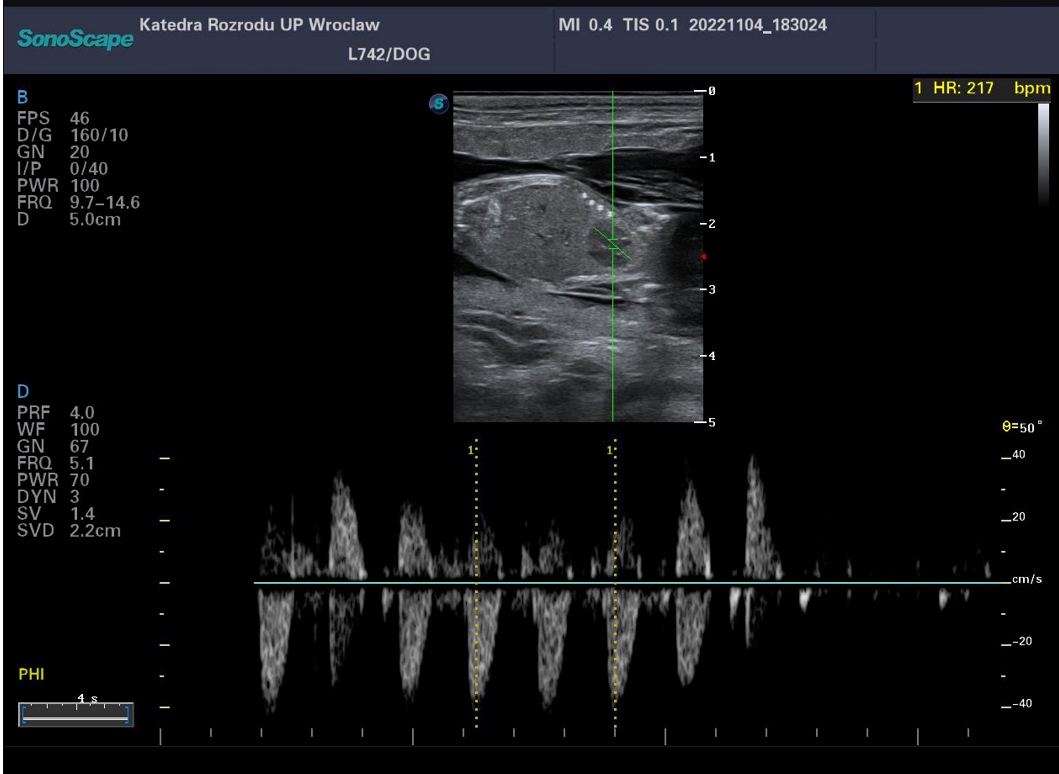Click the FRQ 9.7-14.6 frequency parameter
The image size is (1059, 774).
point(78,203)
